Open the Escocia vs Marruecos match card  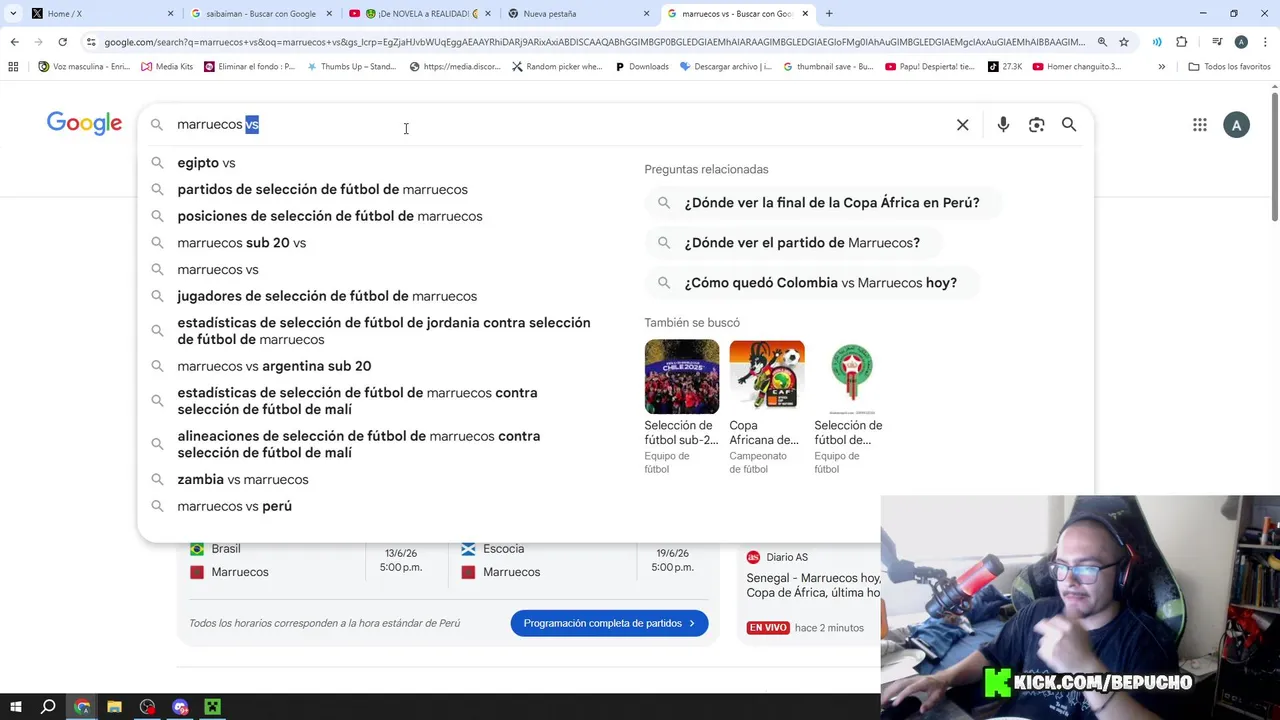[583, 560]
